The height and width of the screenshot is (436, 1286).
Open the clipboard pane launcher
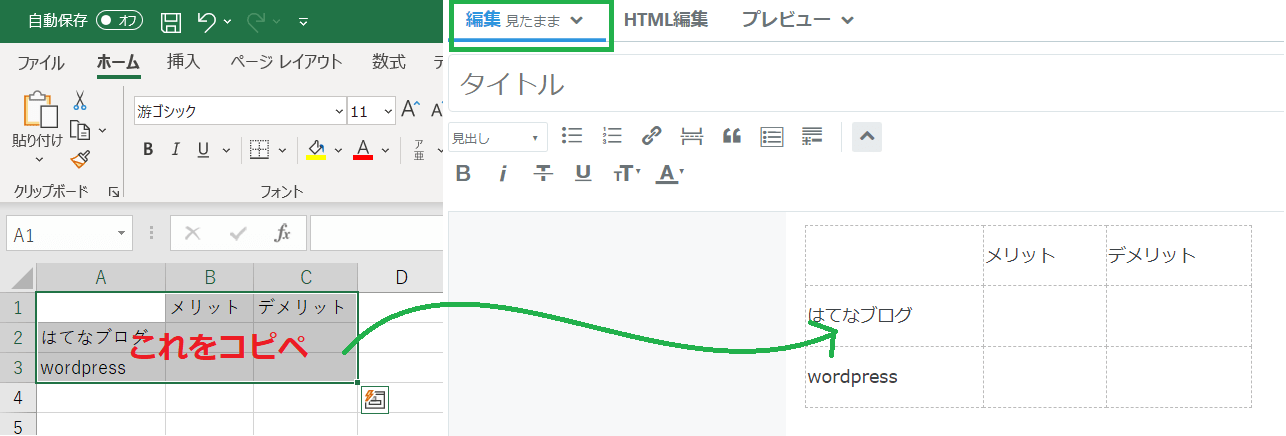point(113,191)
